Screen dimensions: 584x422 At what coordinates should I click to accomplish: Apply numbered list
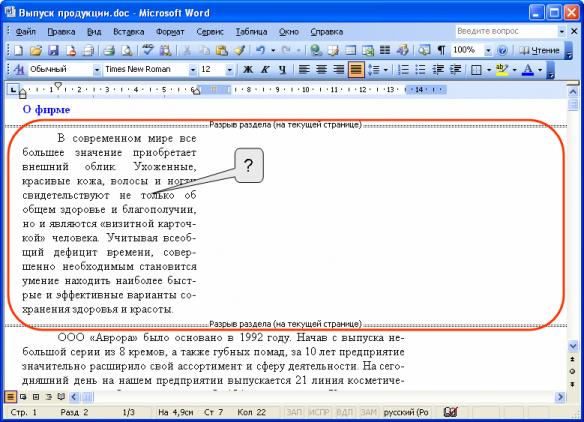[x=403, y=69]
